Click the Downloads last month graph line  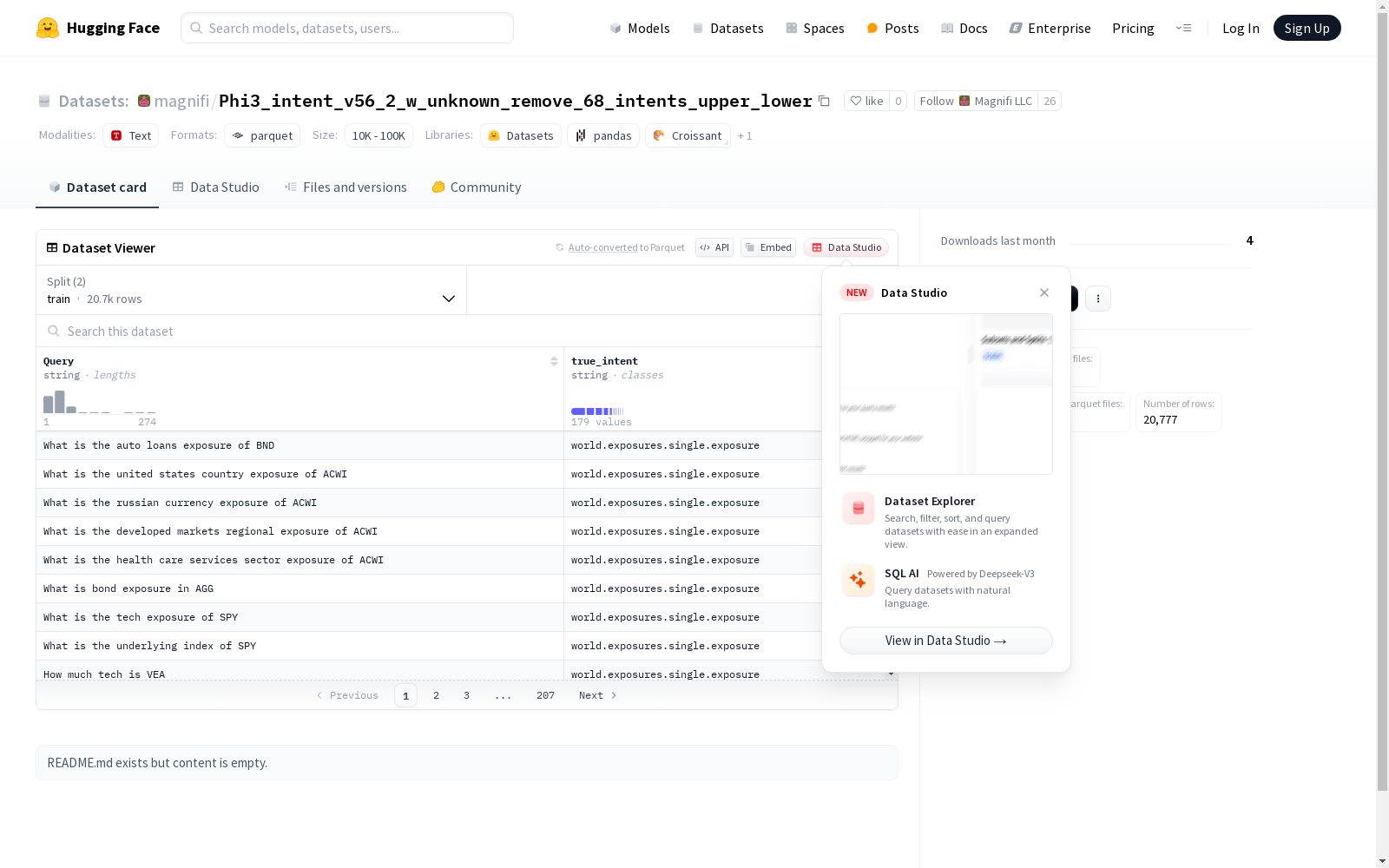pos(1150,243)
